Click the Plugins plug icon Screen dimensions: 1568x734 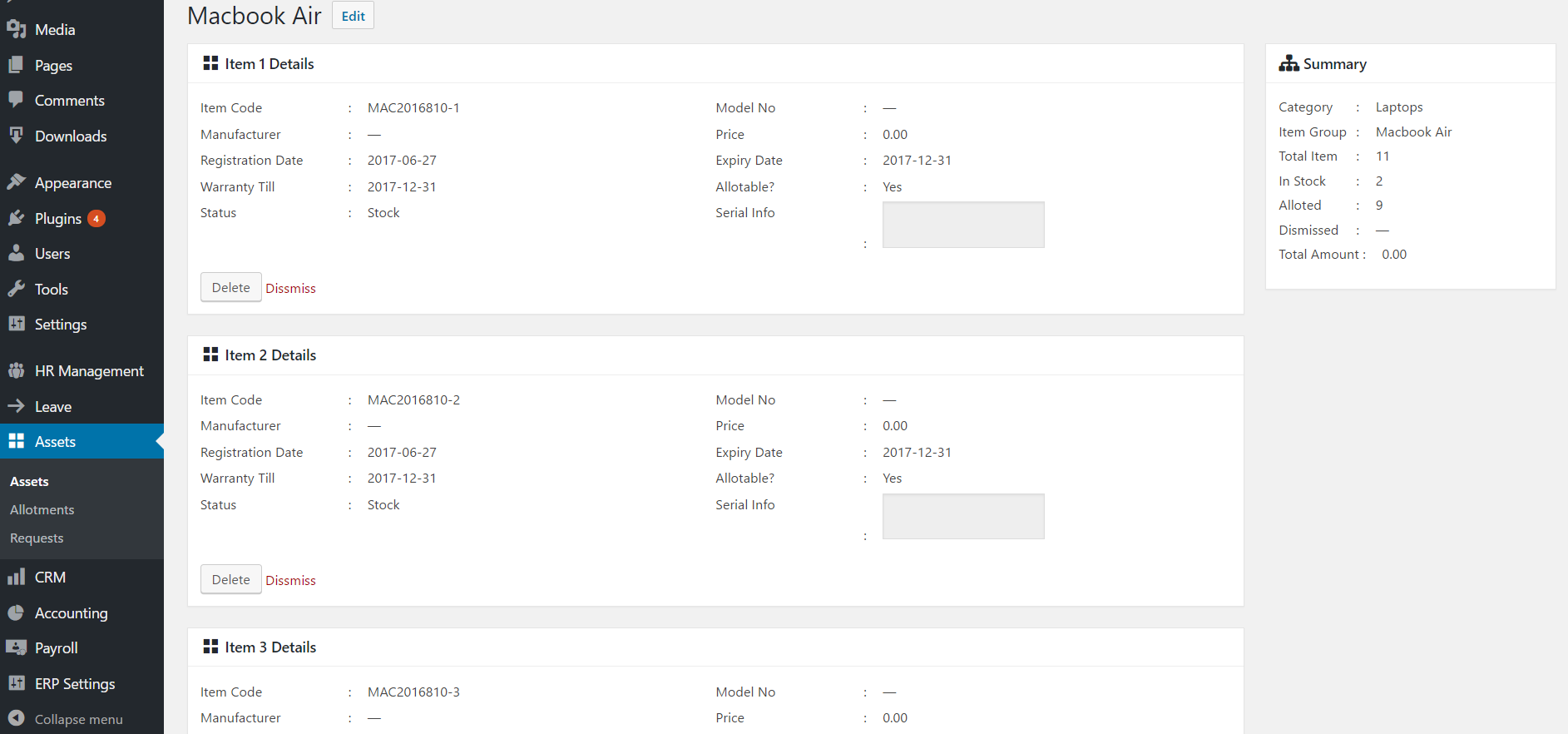click(x=16, y=218)
